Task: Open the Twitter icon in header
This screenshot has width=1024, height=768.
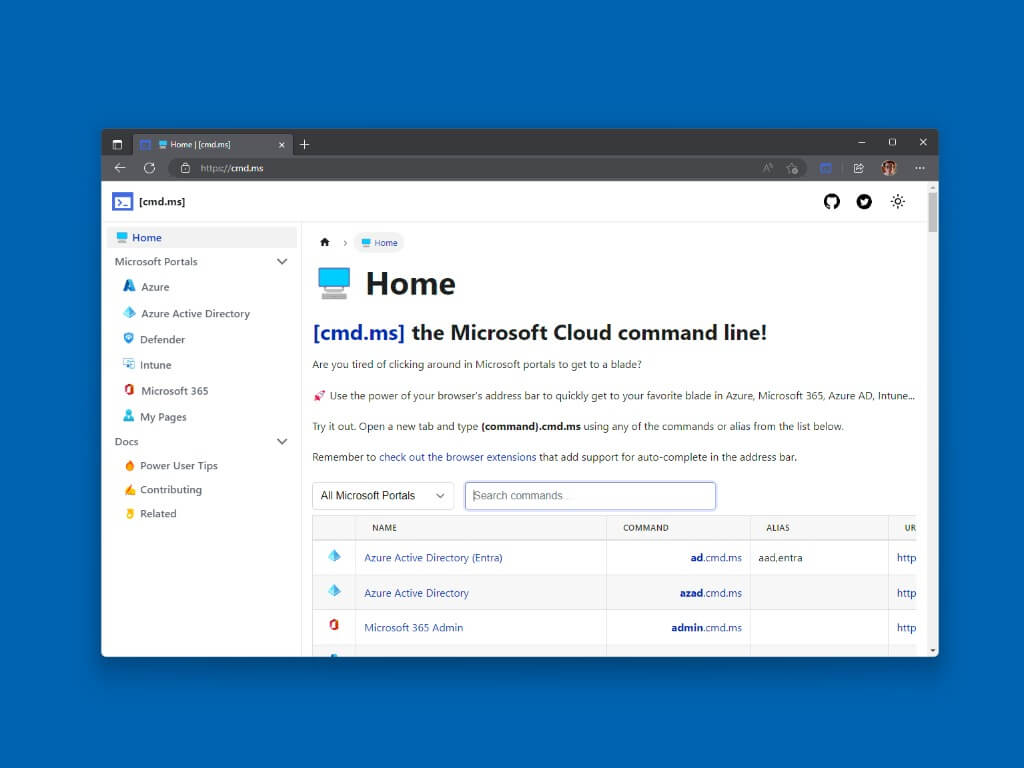Action: [x=864, y=202]
